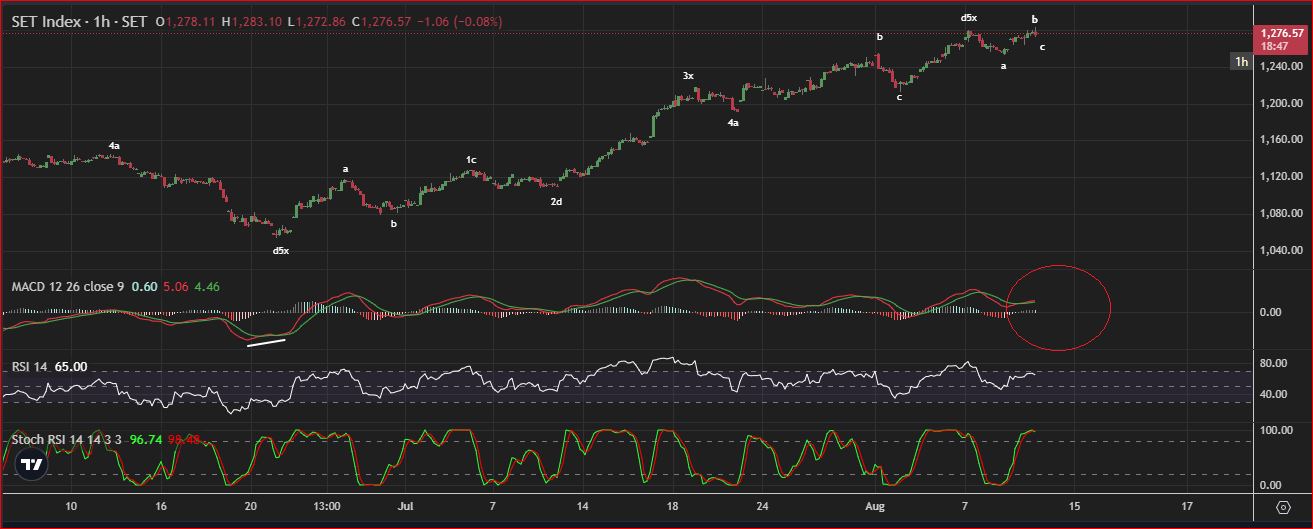
Task: Select the white trend line on MACD pane
Action: (x=267, y=343)
